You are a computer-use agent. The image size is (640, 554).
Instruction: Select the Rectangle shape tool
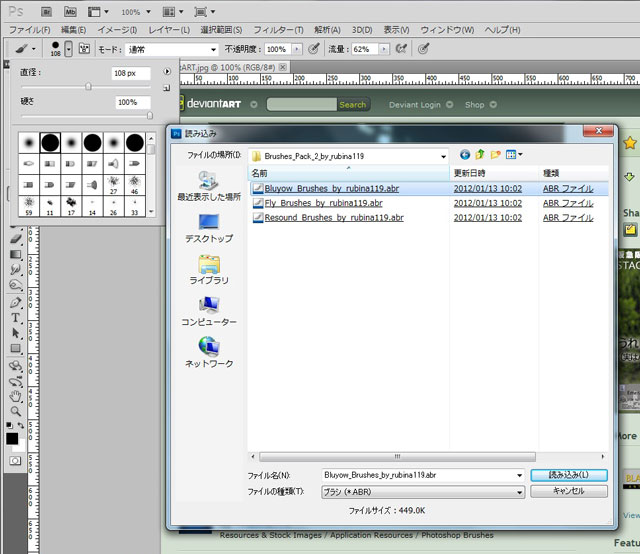[16, 348]
